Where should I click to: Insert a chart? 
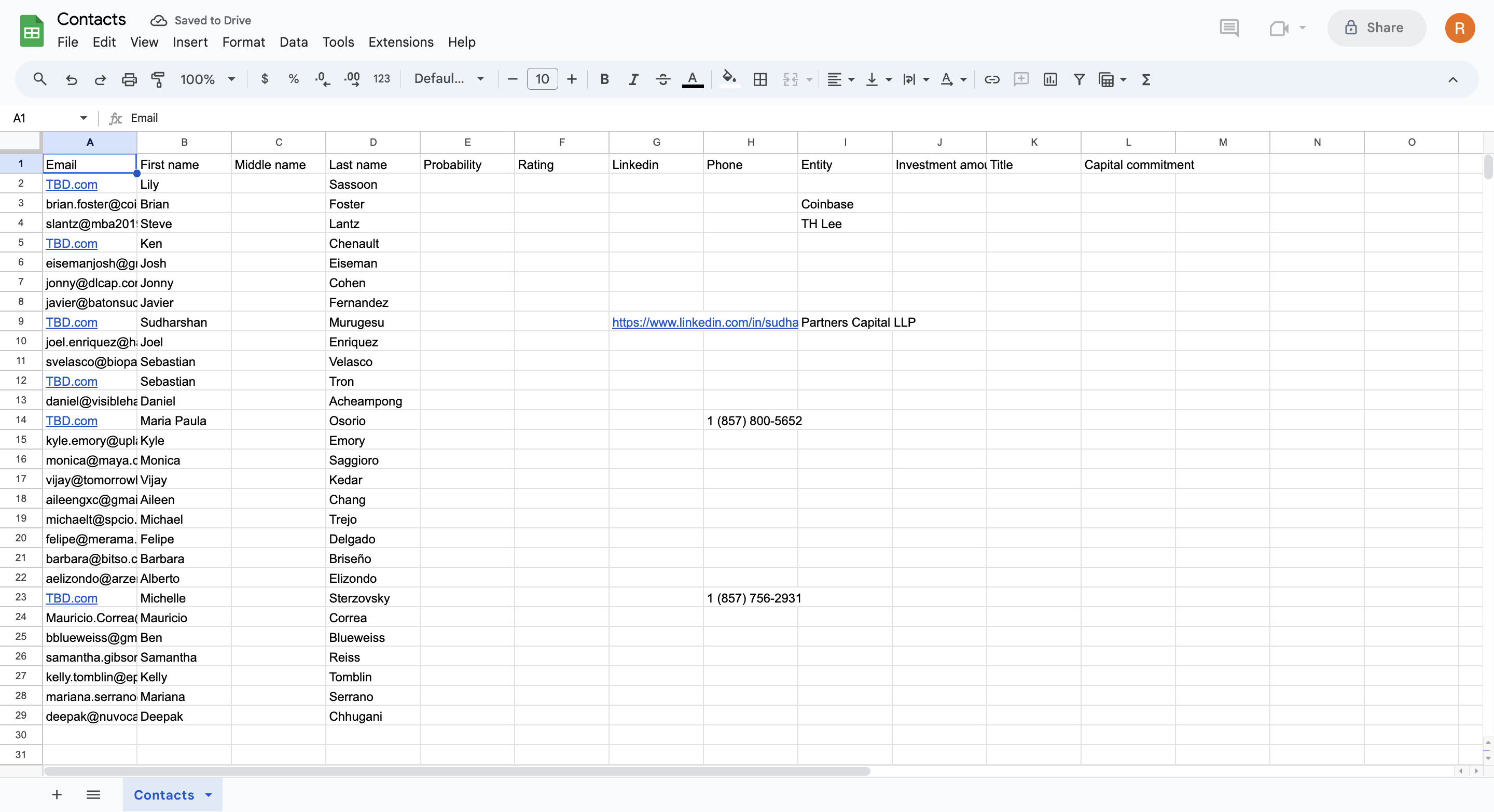pos(1050,79)
